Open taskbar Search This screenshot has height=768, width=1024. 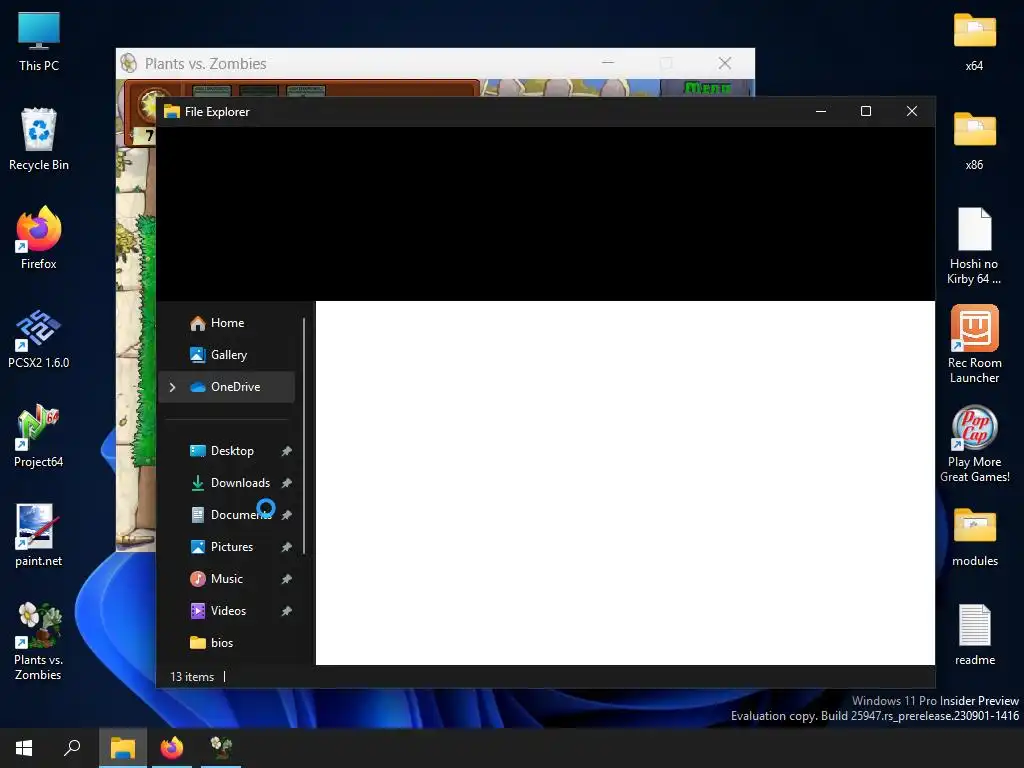pos(72,748)
